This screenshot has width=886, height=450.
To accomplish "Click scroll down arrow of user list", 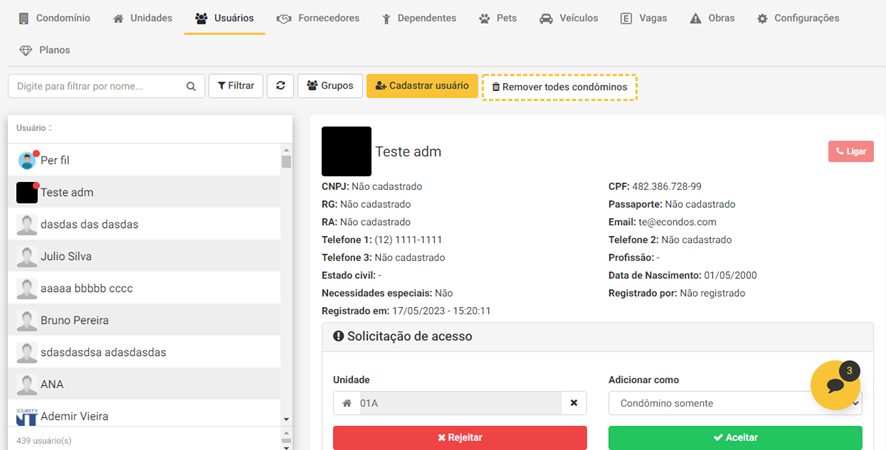I will tap(286, 419).
